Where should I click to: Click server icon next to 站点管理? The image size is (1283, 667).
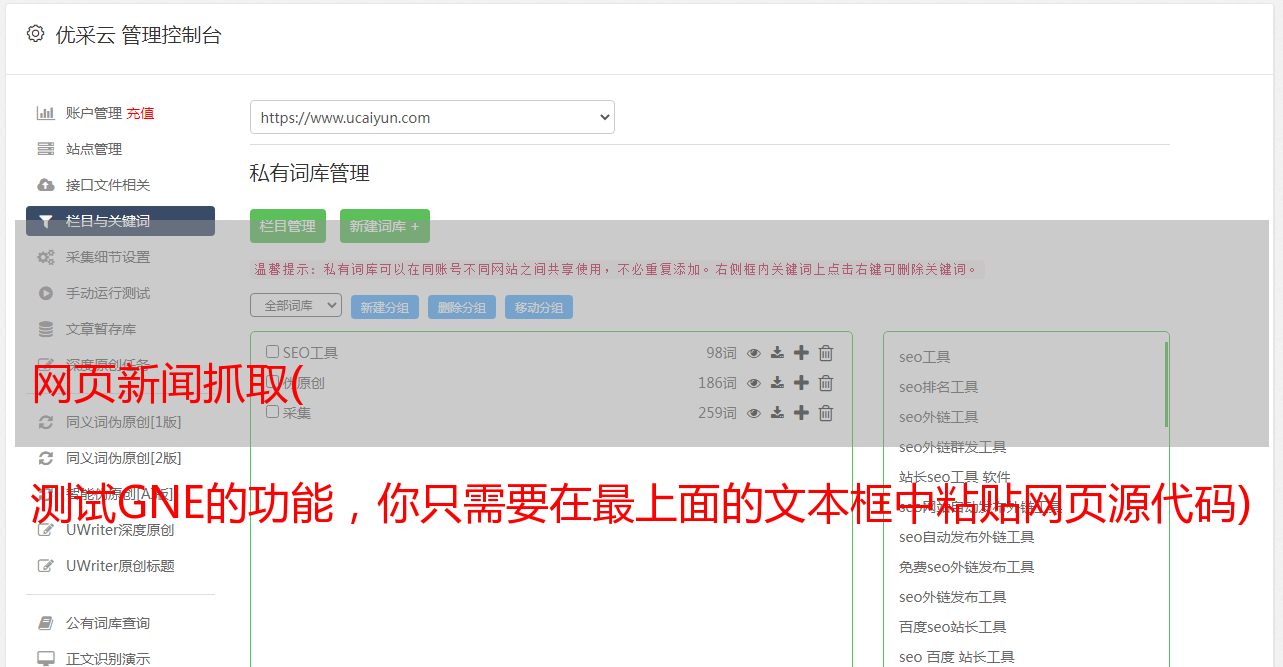[x=46, y=149]
